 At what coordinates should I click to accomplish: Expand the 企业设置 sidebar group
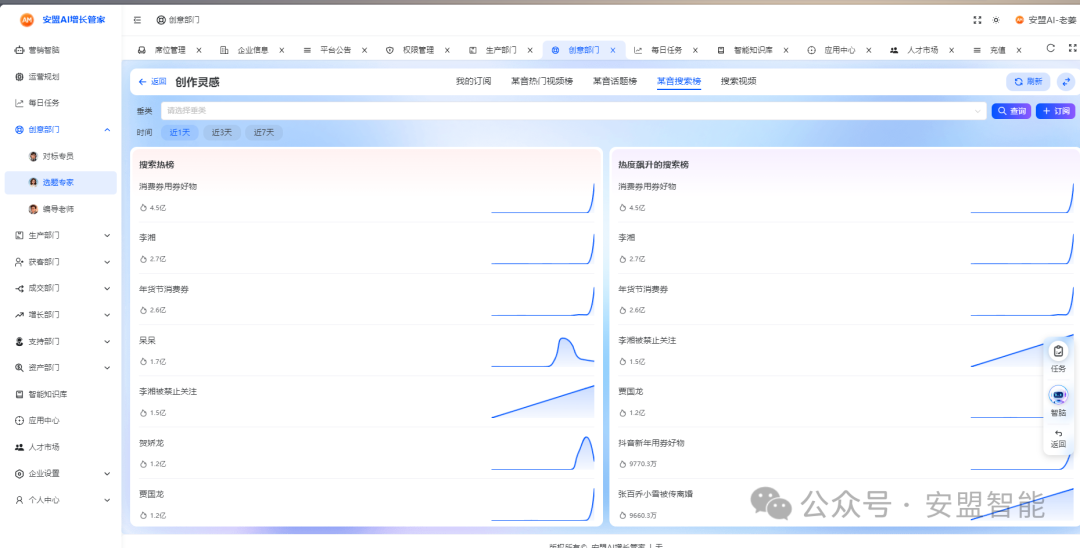click(x=107, y=474)
